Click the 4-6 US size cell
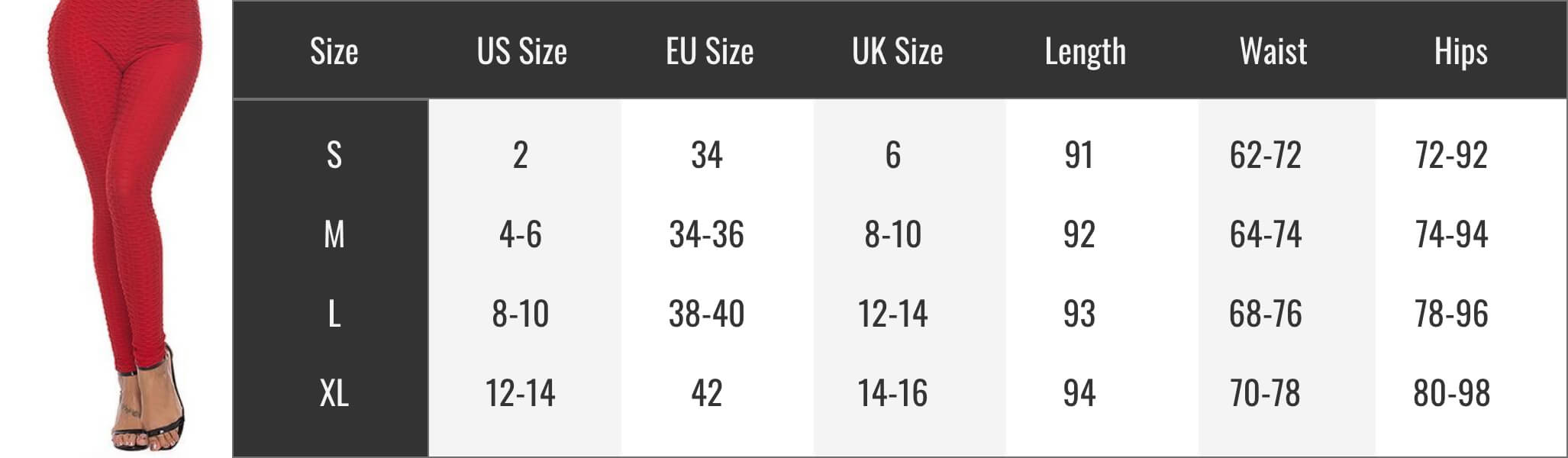1568x458 pixels. pos(521,234)
